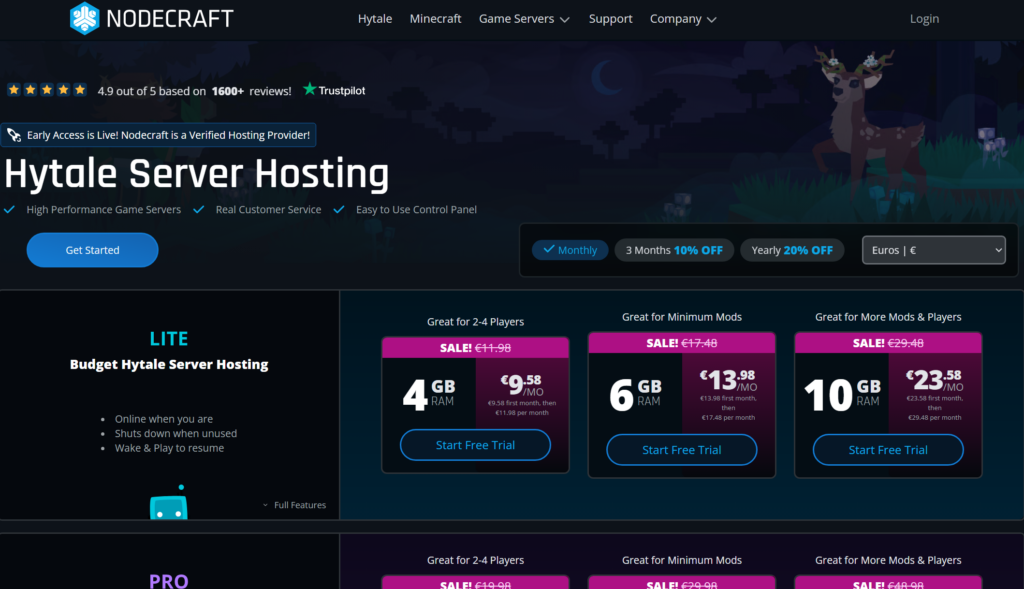Click the Get Started button

point(92,250)
